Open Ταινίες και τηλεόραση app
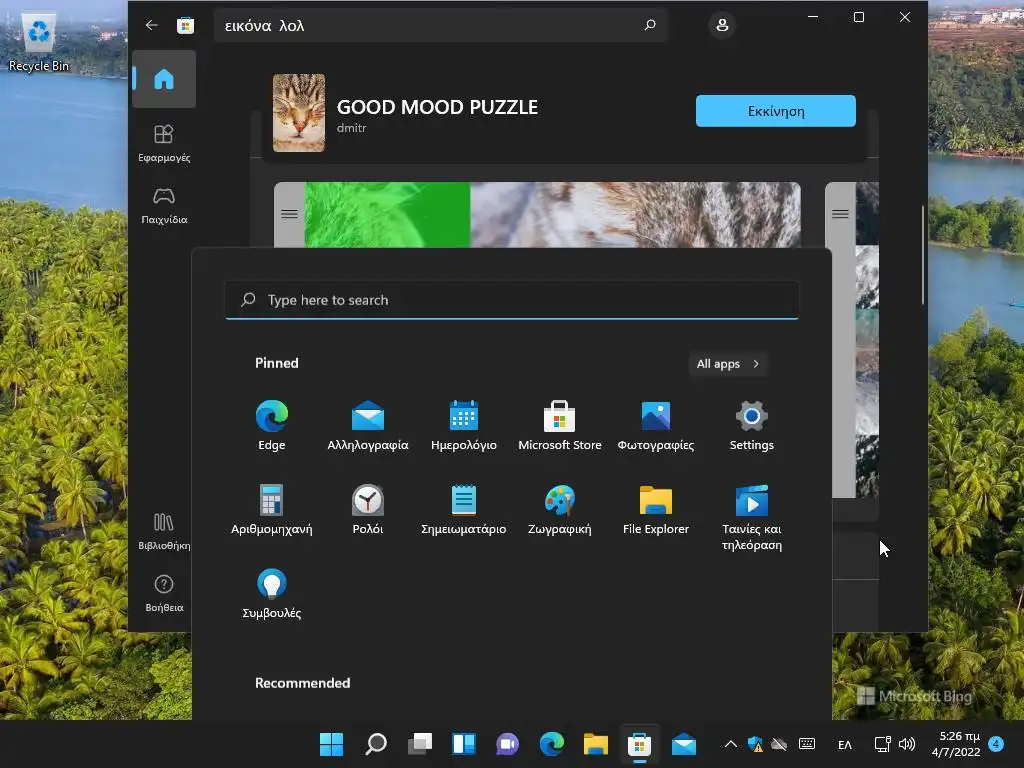 click(x=752, y=518)
